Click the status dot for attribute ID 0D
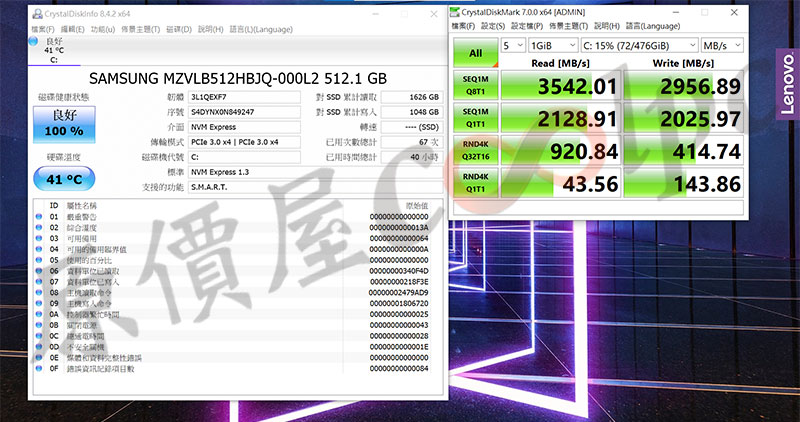This screenshot has height=422, width=800. coord(39,347)
